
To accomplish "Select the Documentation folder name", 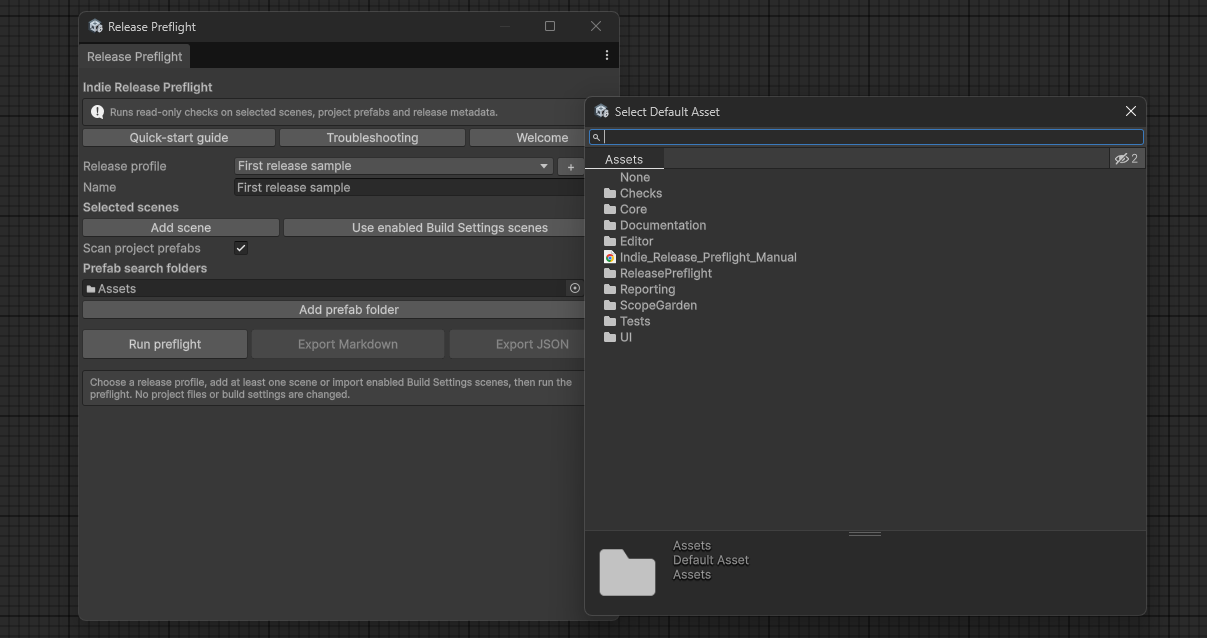I will [663, 226].
